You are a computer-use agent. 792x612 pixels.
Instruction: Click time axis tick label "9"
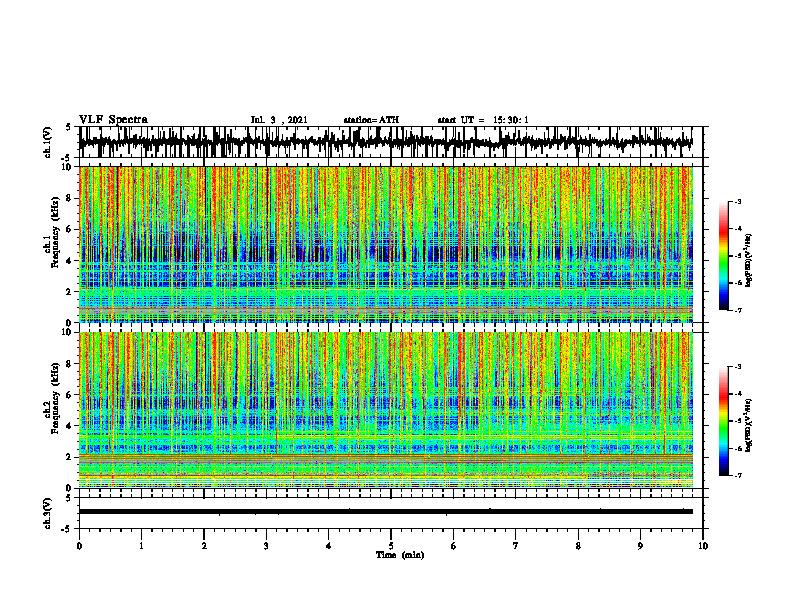click(640, 546)
